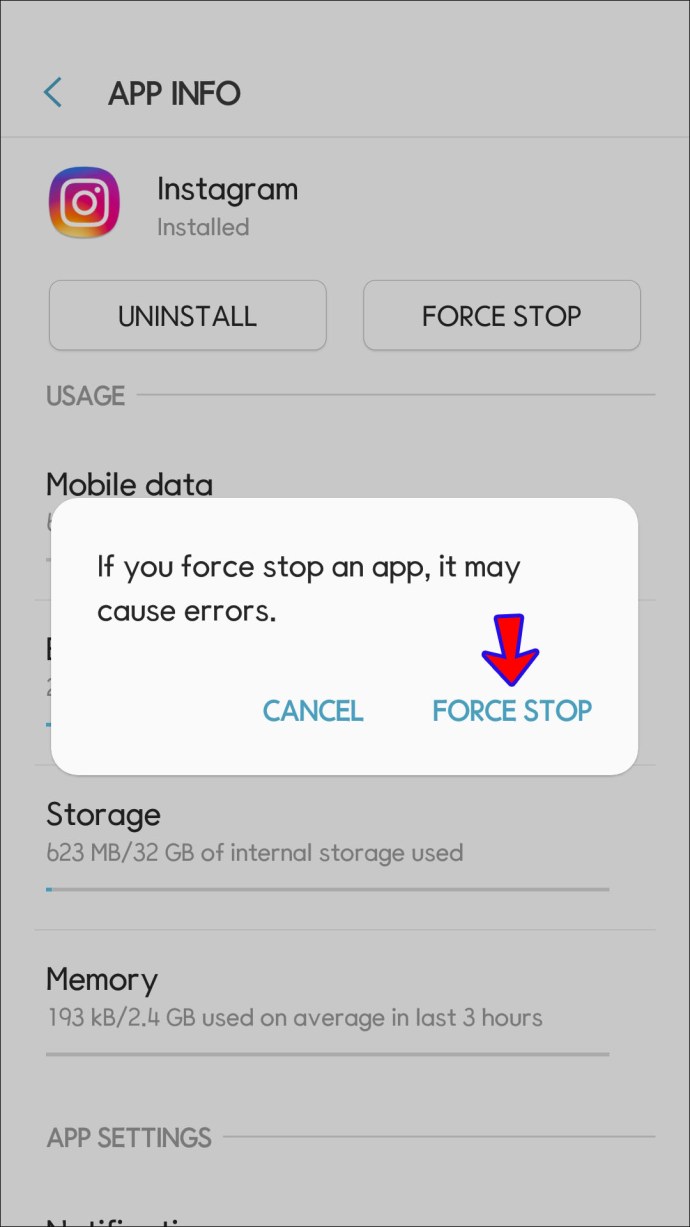Tap FORCE STOP button beside Uninstall
Screen dimensions: 690x1227
[502, 316]
